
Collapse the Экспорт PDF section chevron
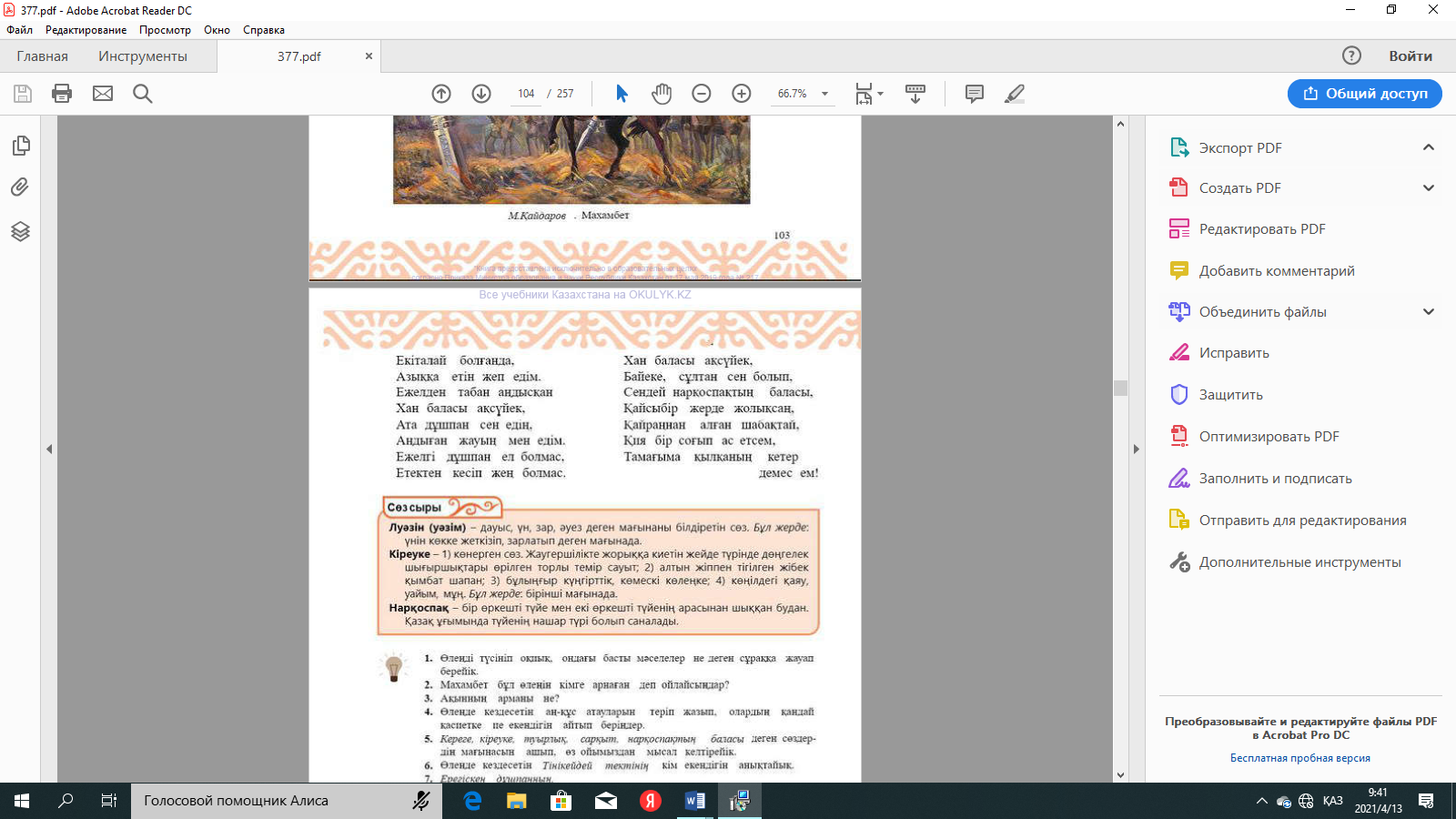click(x=1429, y=147)
